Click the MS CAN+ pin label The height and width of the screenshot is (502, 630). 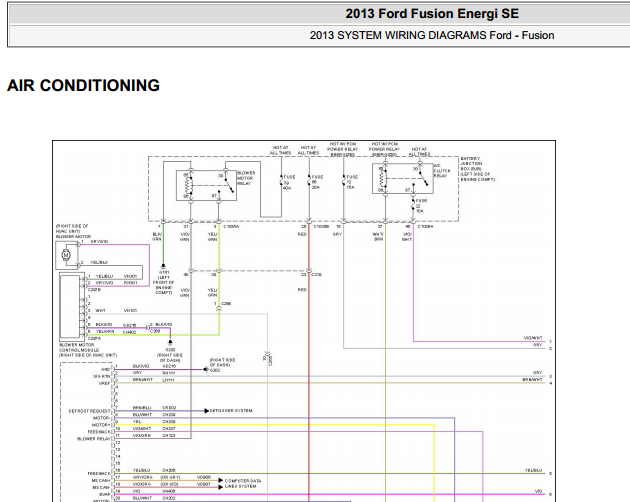(x=101, y=480)
